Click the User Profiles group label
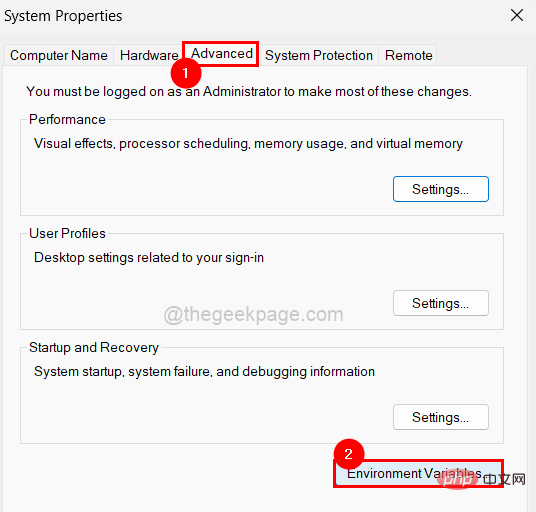The image size is (536, 512). 67,233
